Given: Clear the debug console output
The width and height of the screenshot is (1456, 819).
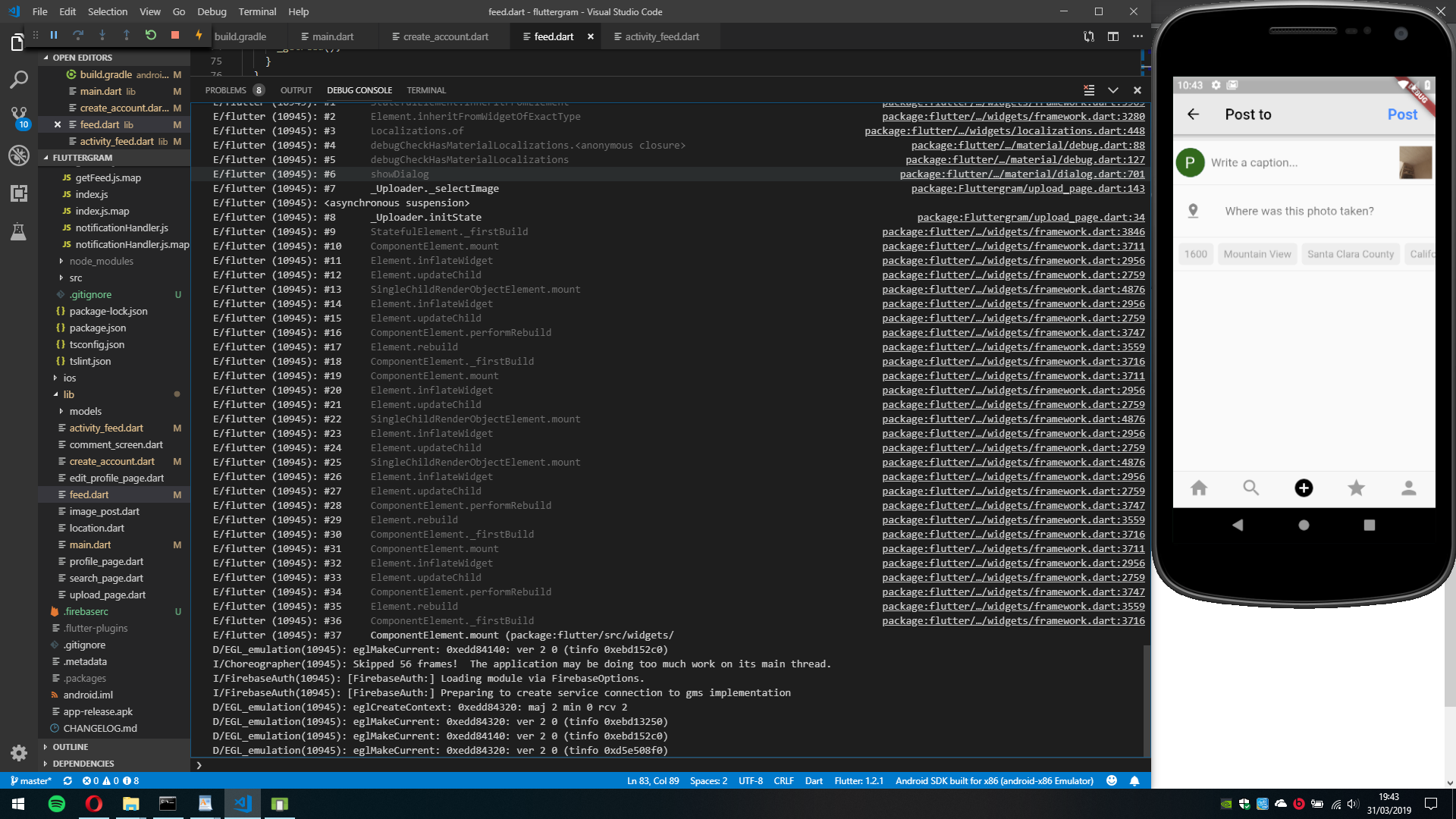Looking at the screenshot, I should point(1089,90).
